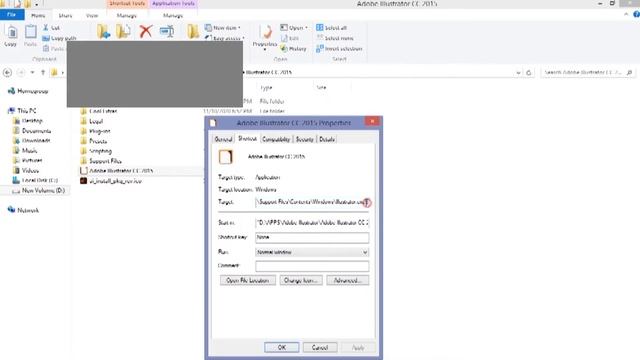Switch to General tab in Properties
Viewport: 640px width, 360px height.
pos(223,139)
